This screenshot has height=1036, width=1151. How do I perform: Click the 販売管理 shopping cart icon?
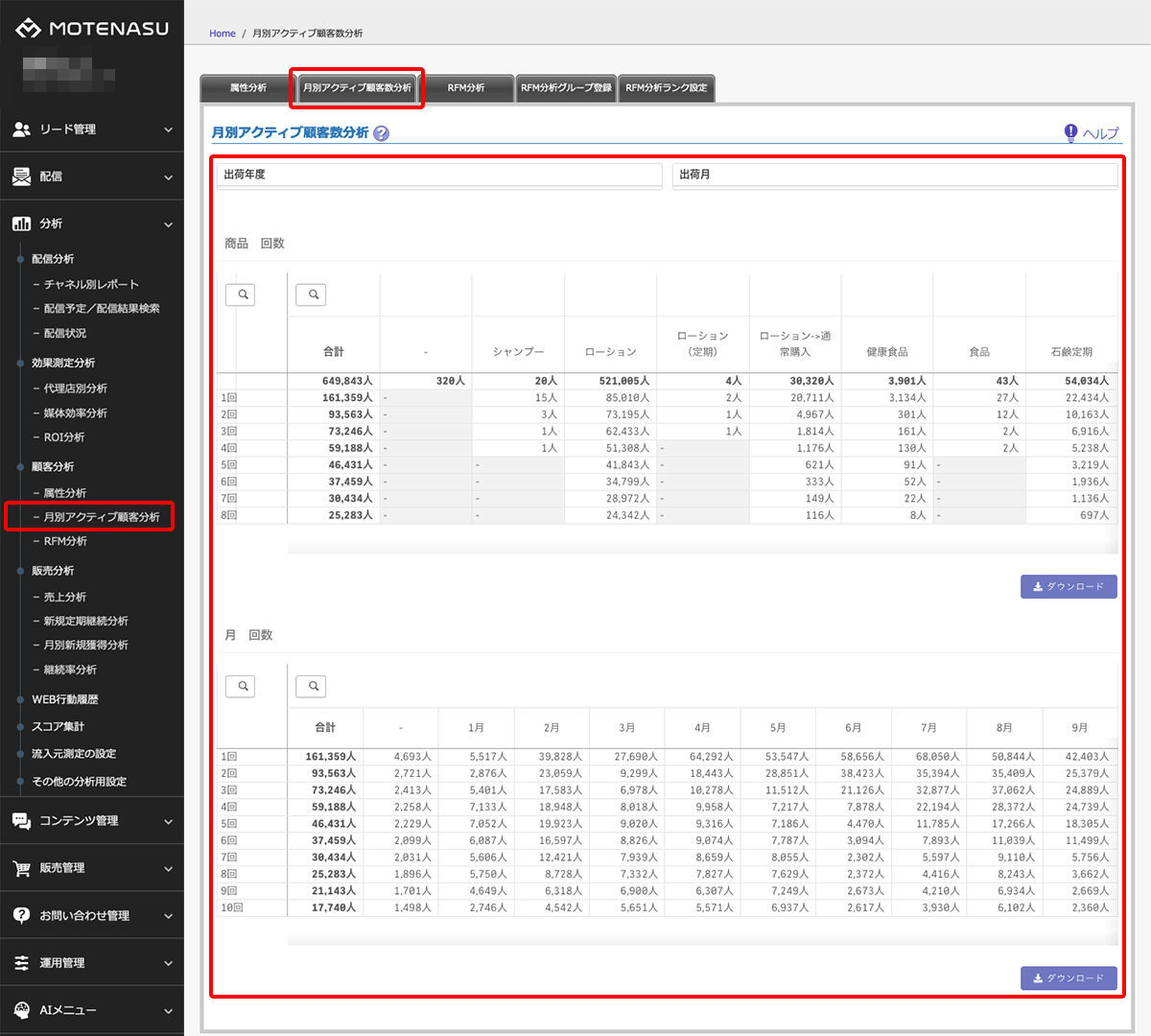coord(21,868)
